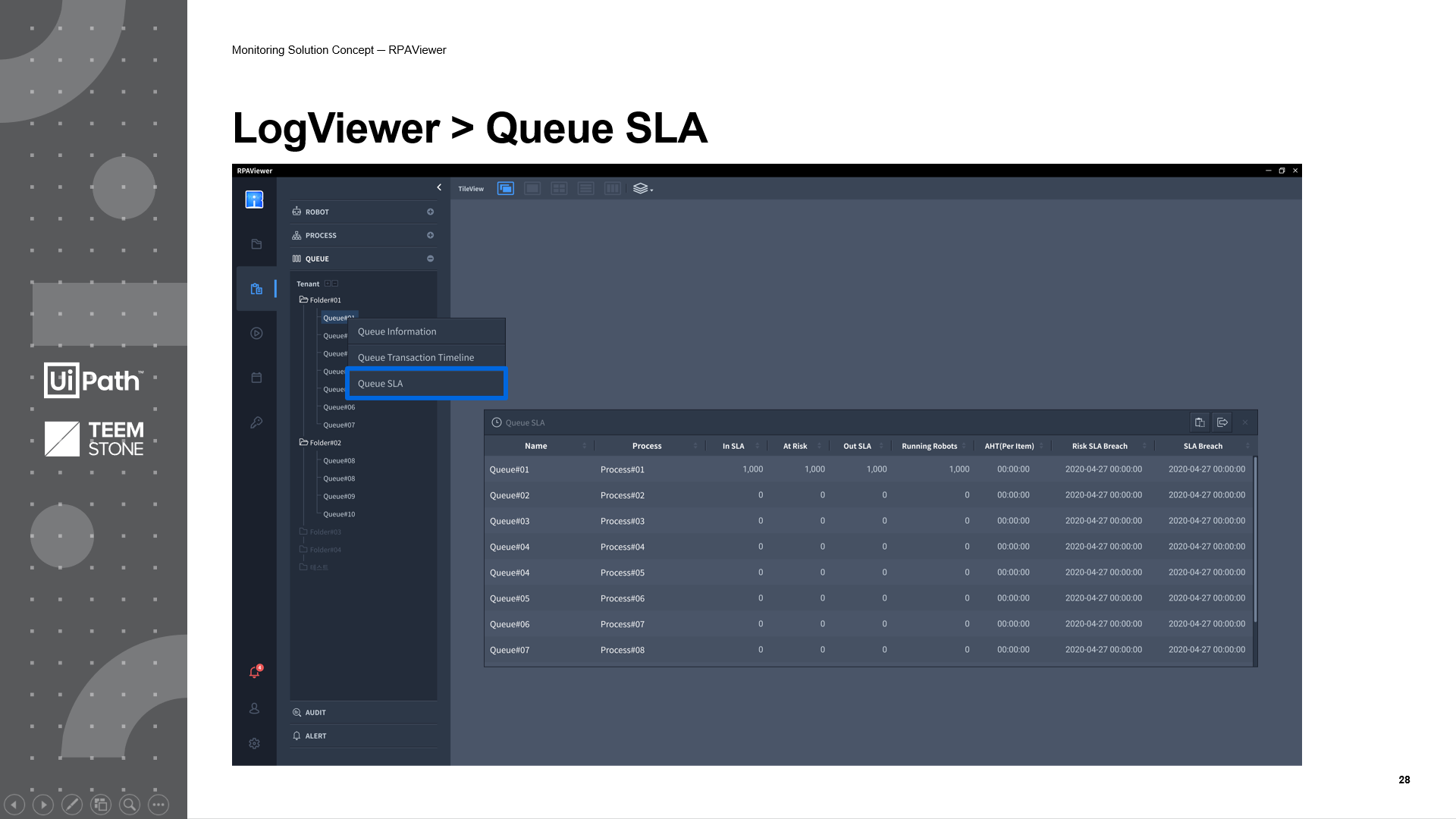Open the layers dropdown in TileView toolbar
Image resolution: width=1456 pixels, height=819 pixels.
642,188
